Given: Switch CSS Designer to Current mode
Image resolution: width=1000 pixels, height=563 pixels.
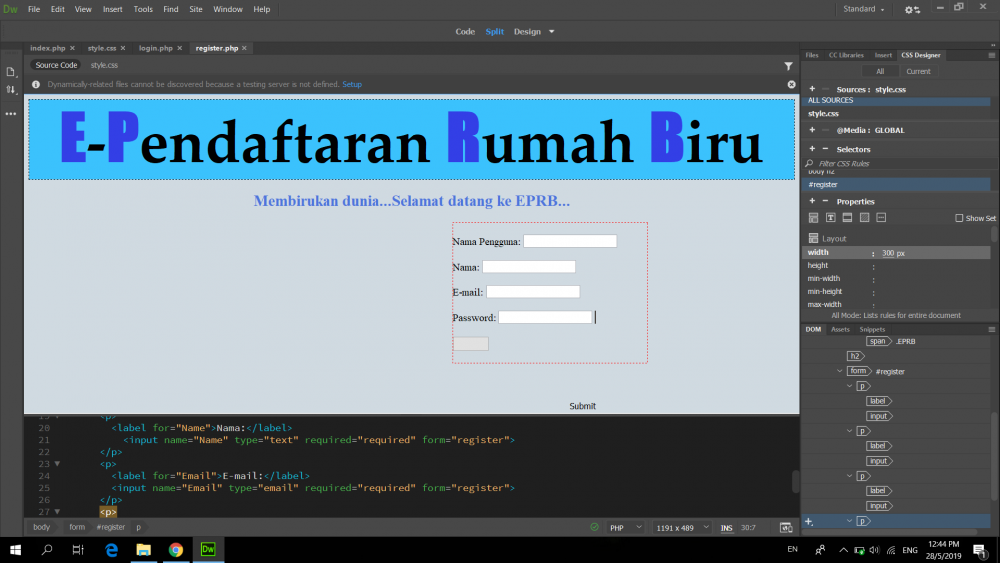Looking at the screenshot, I should pyautogui.click(x=918, y=71).
